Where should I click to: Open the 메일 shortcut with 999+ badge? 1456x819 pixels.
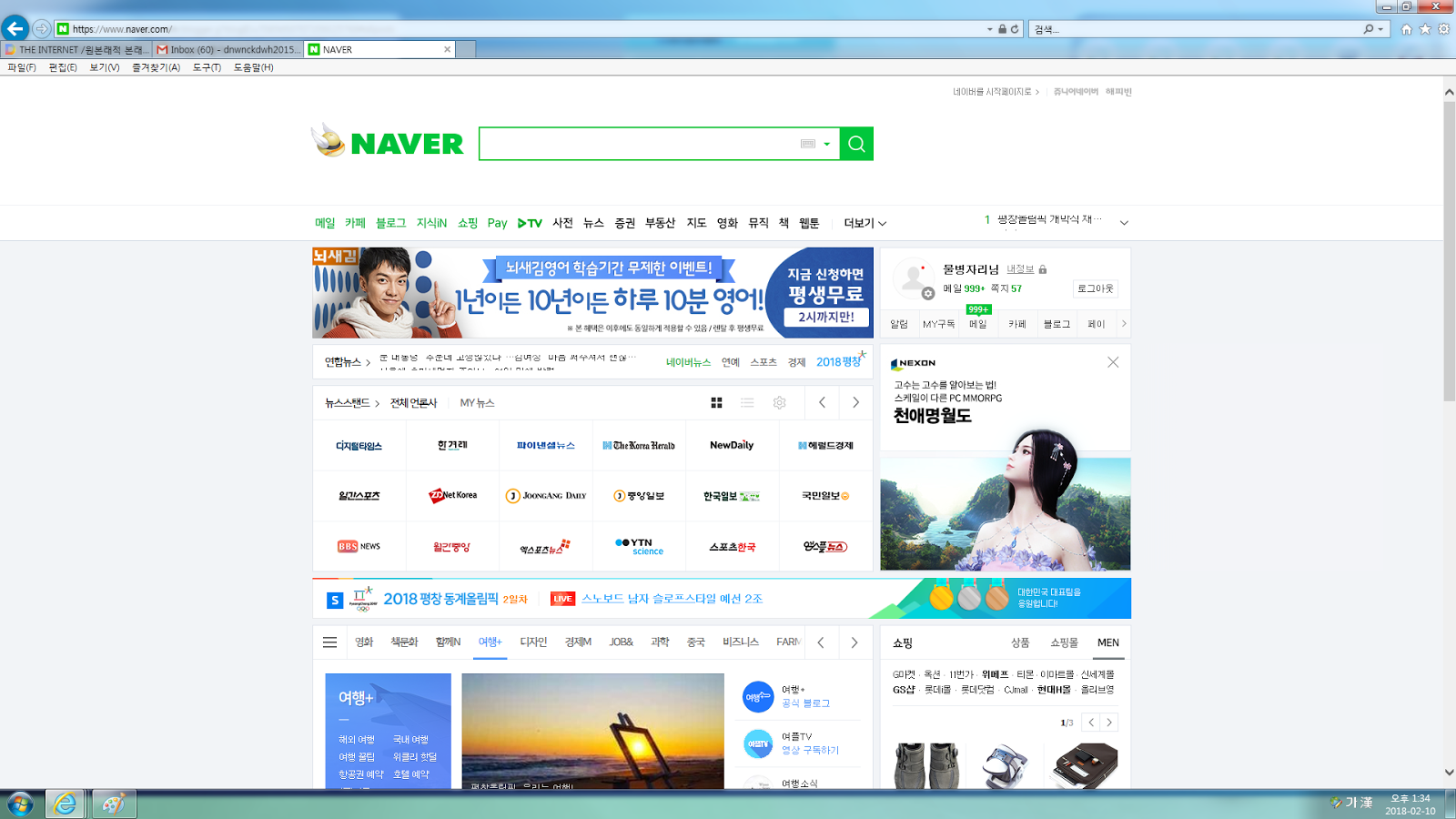[978, 324]
